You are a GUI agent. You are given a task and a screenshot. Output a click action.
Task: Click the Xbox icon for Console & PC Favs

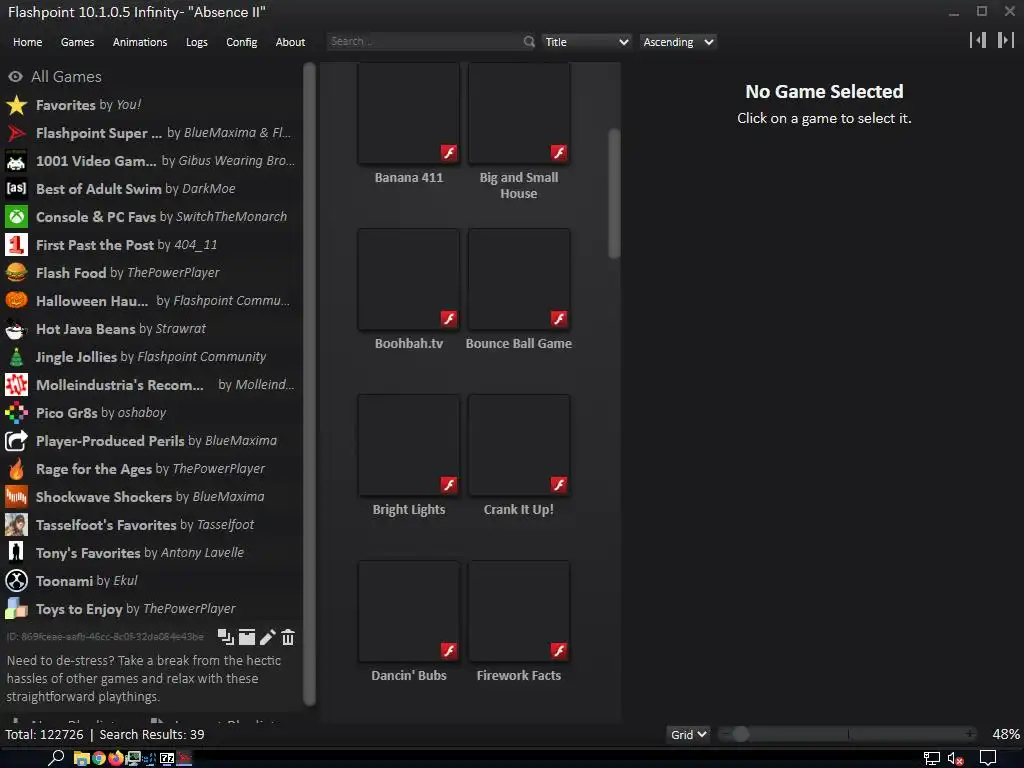pos(16,217)
